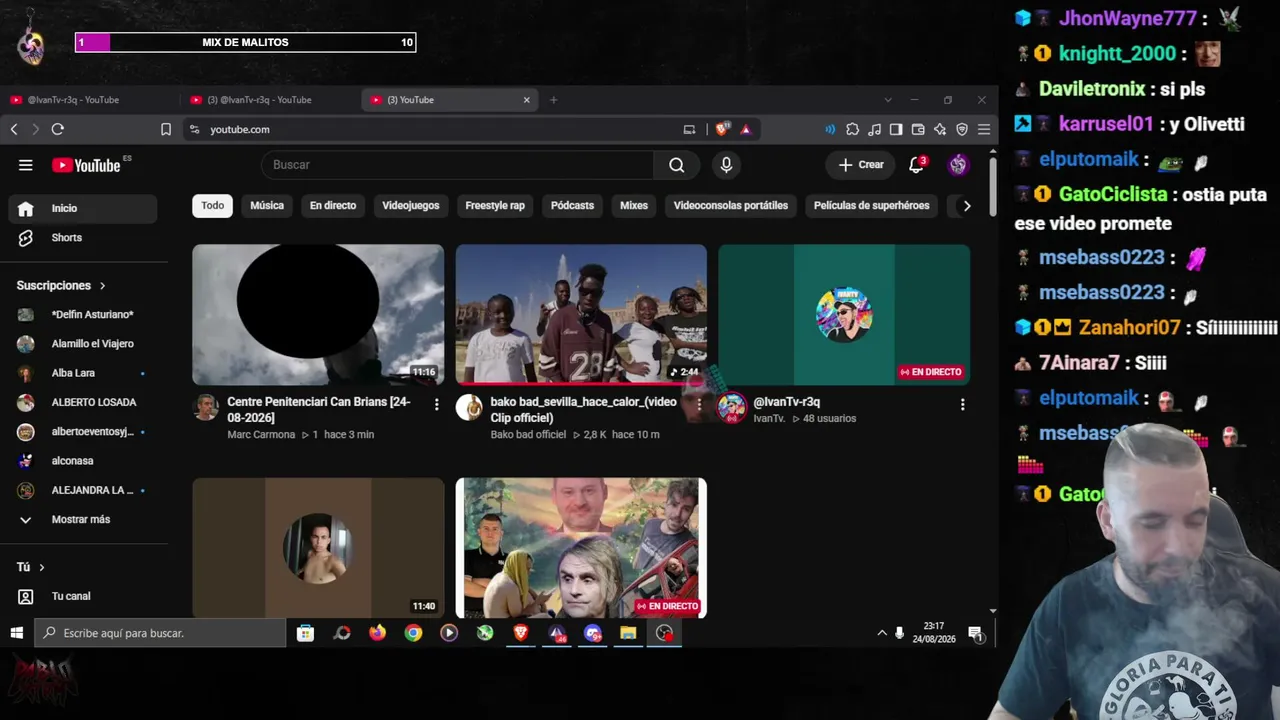Open Brave Leo AI star icon
1280x720 pixels.
click(x=940, y=129)
